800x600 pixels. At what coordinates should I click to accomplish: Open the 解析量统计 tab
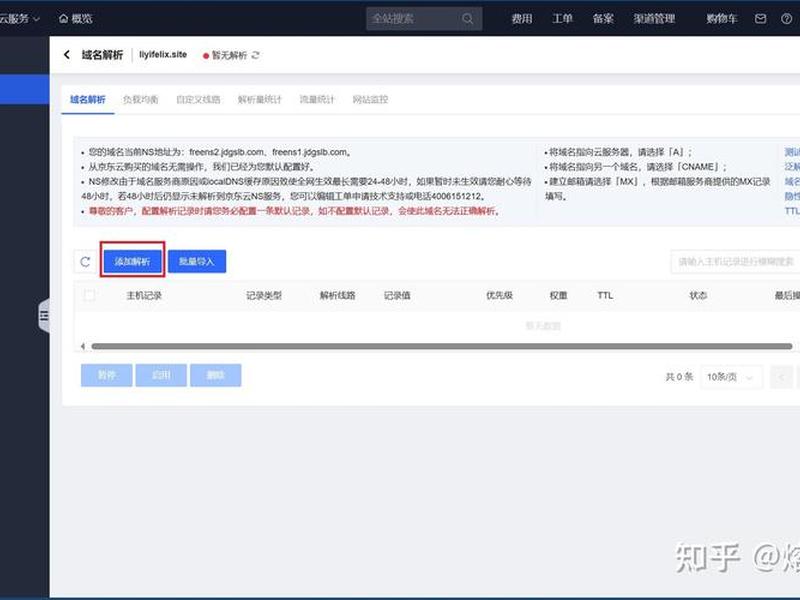coord(260,99)
